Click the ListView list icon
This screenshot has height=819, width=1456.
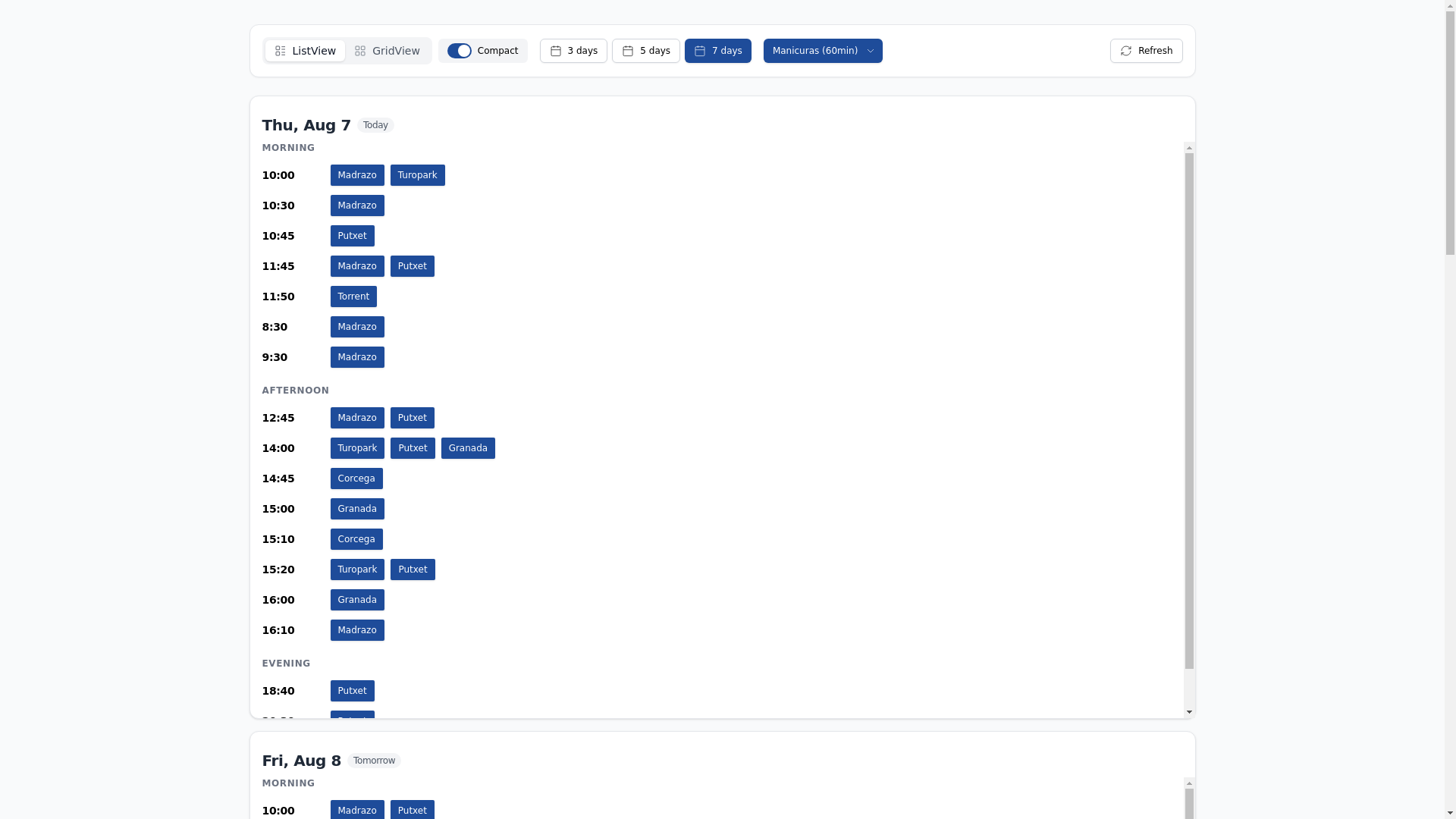coord(281,51)
